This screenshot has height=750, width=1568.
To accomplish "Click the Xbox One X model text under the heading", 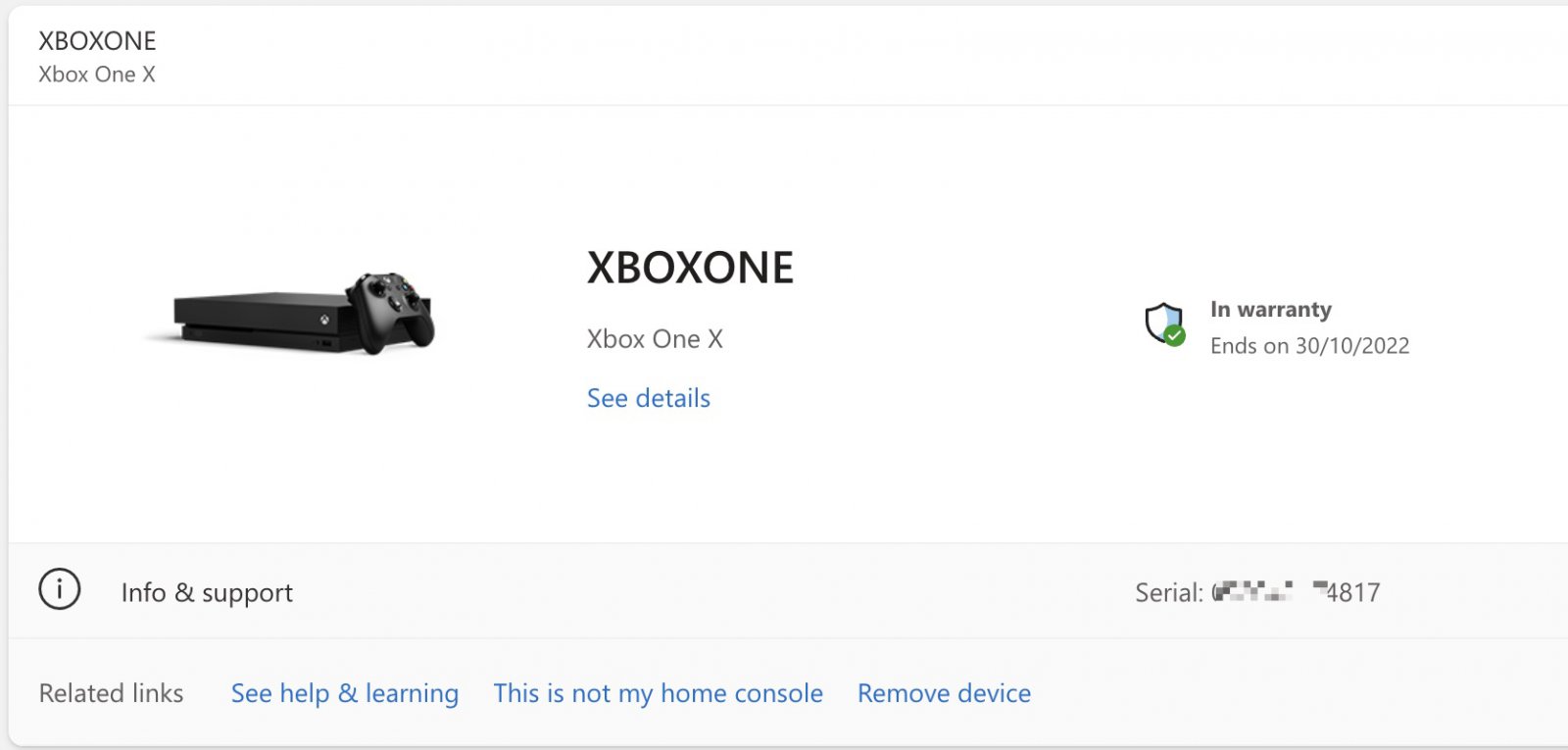I will (655, 339).
